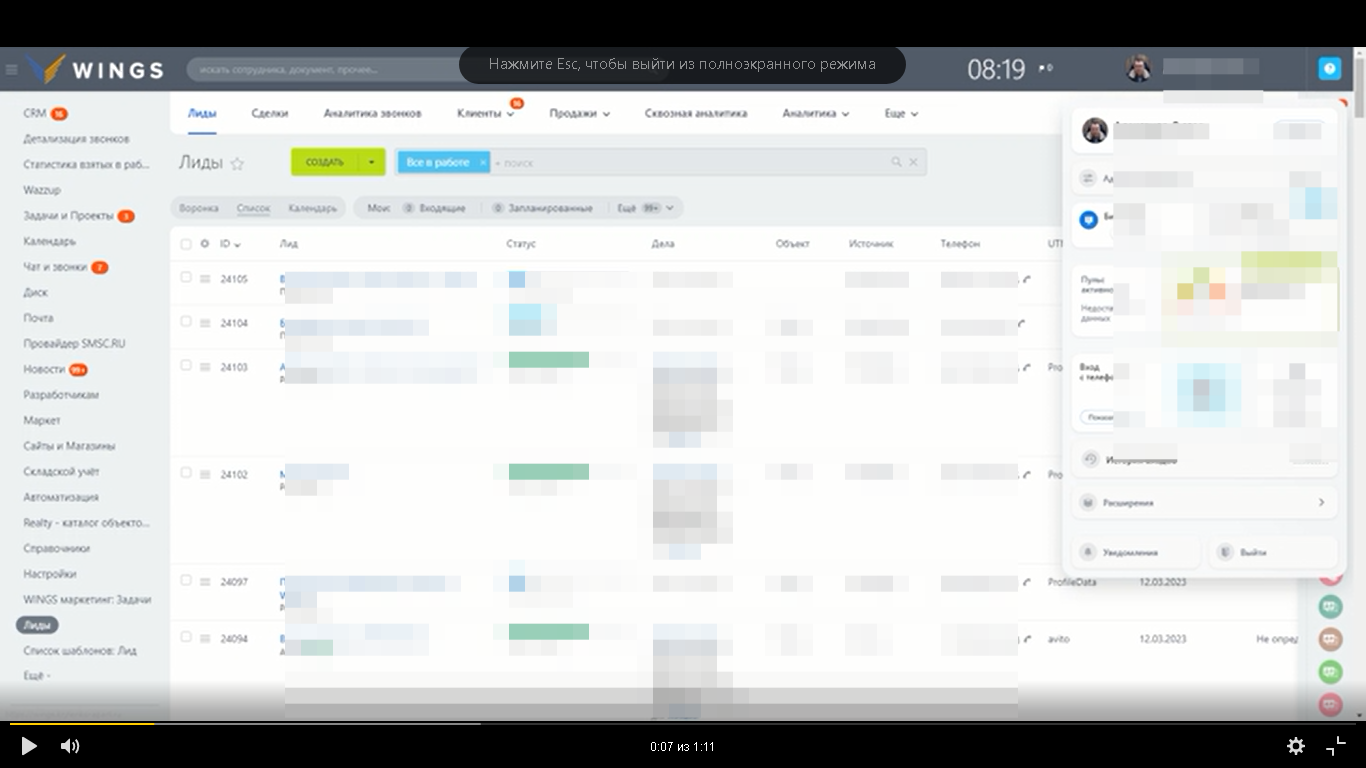
Task: Open 'Задачи и Проекты' in the left sidebar
Action: pos(69,216)
